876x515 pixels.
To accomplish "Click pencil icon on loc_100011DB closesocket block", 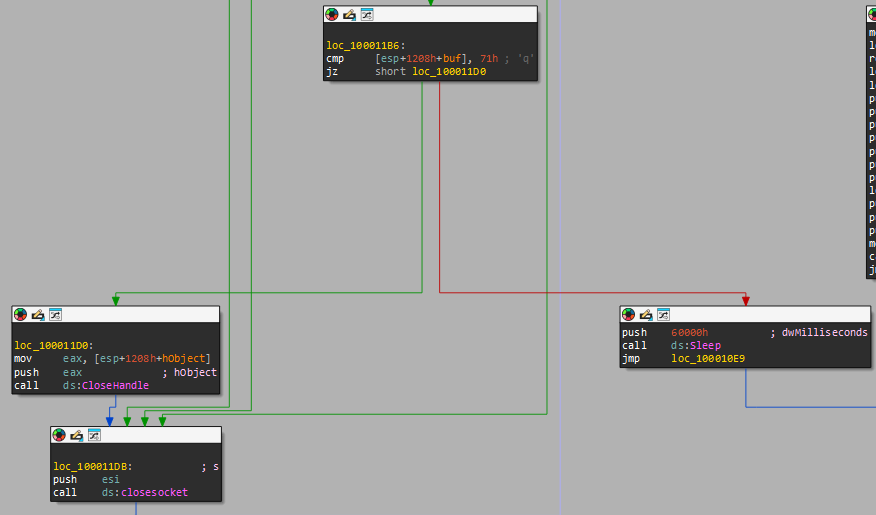I will tap(76, 435).
